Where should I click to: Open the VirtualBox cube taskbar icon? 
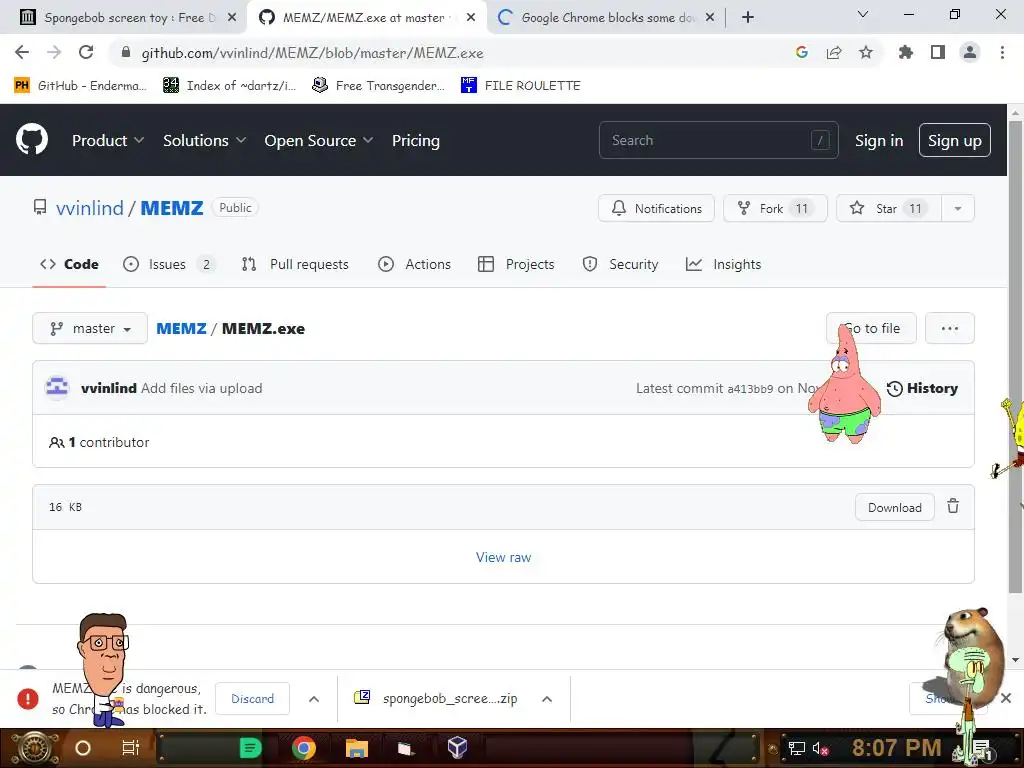point(457,747)
